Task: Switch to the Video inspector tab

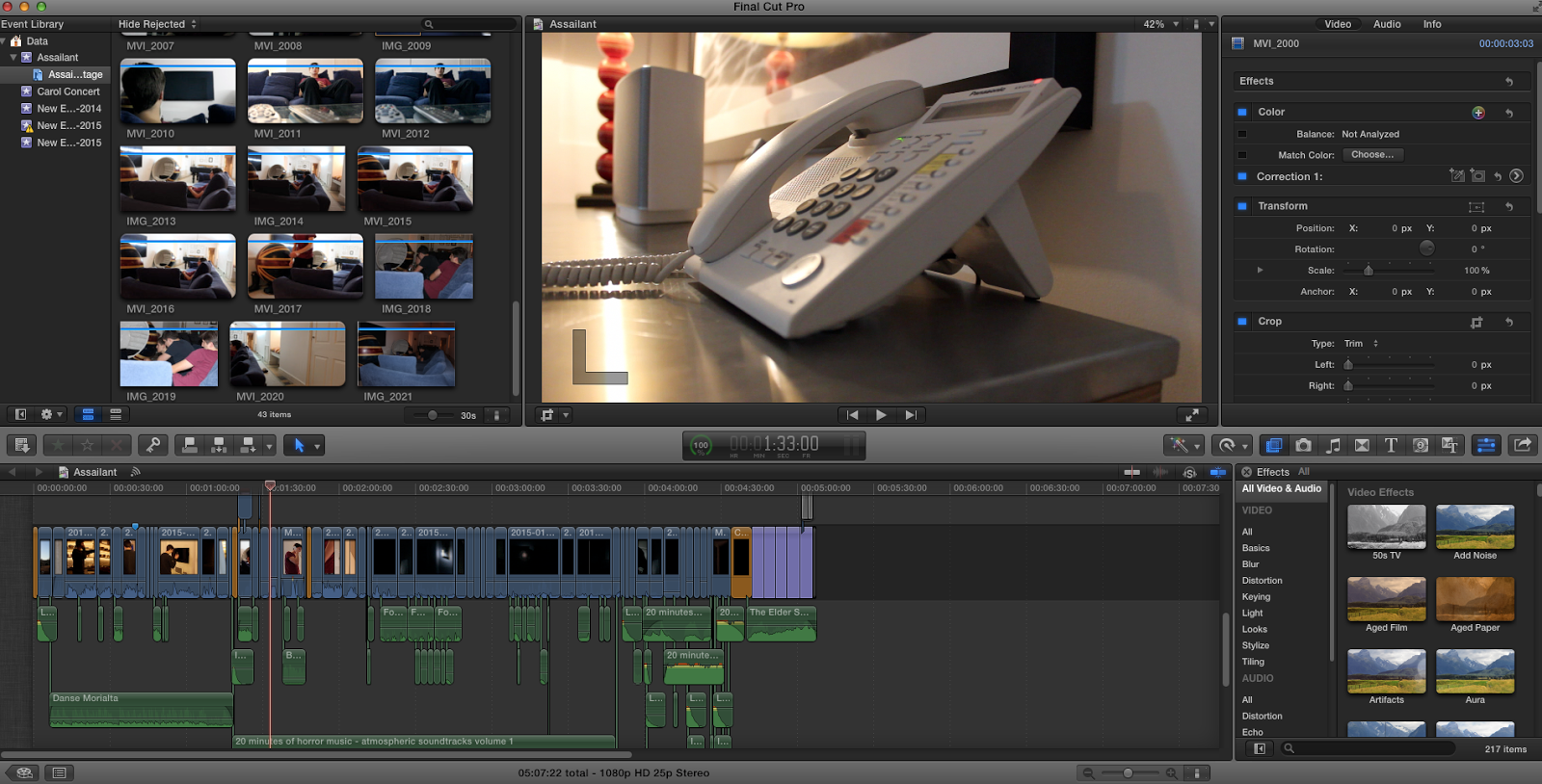Action: click(x=1338, y=24)
